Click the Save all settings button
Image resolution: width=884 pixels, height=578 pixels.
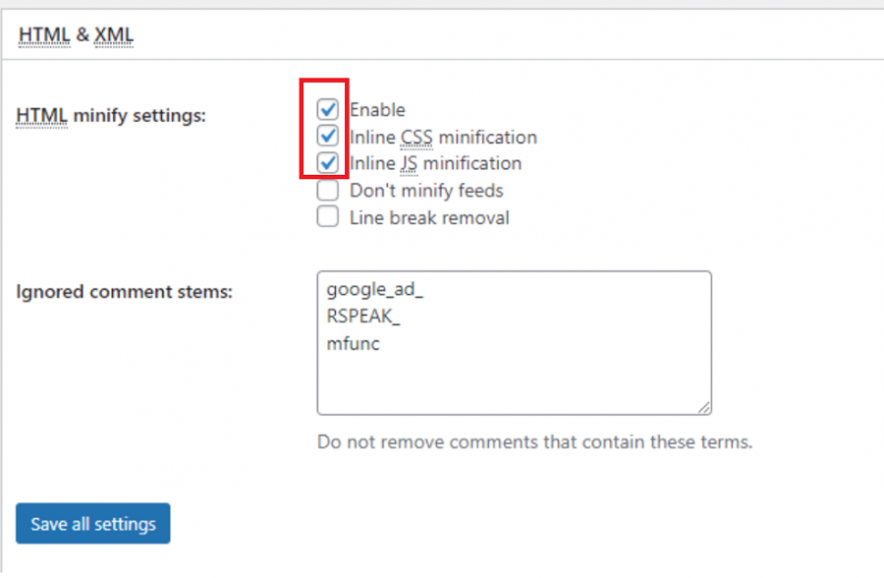click(92, 523)
